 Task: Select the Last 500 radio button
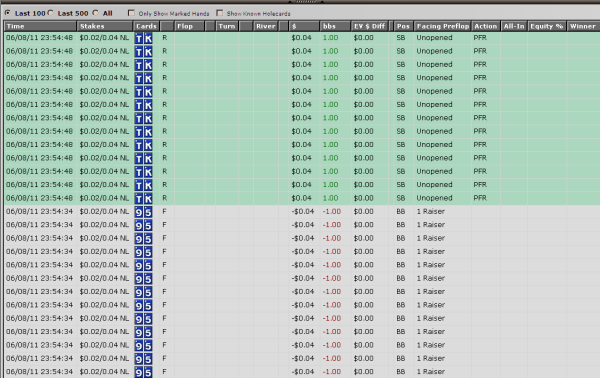click(51, 13)
